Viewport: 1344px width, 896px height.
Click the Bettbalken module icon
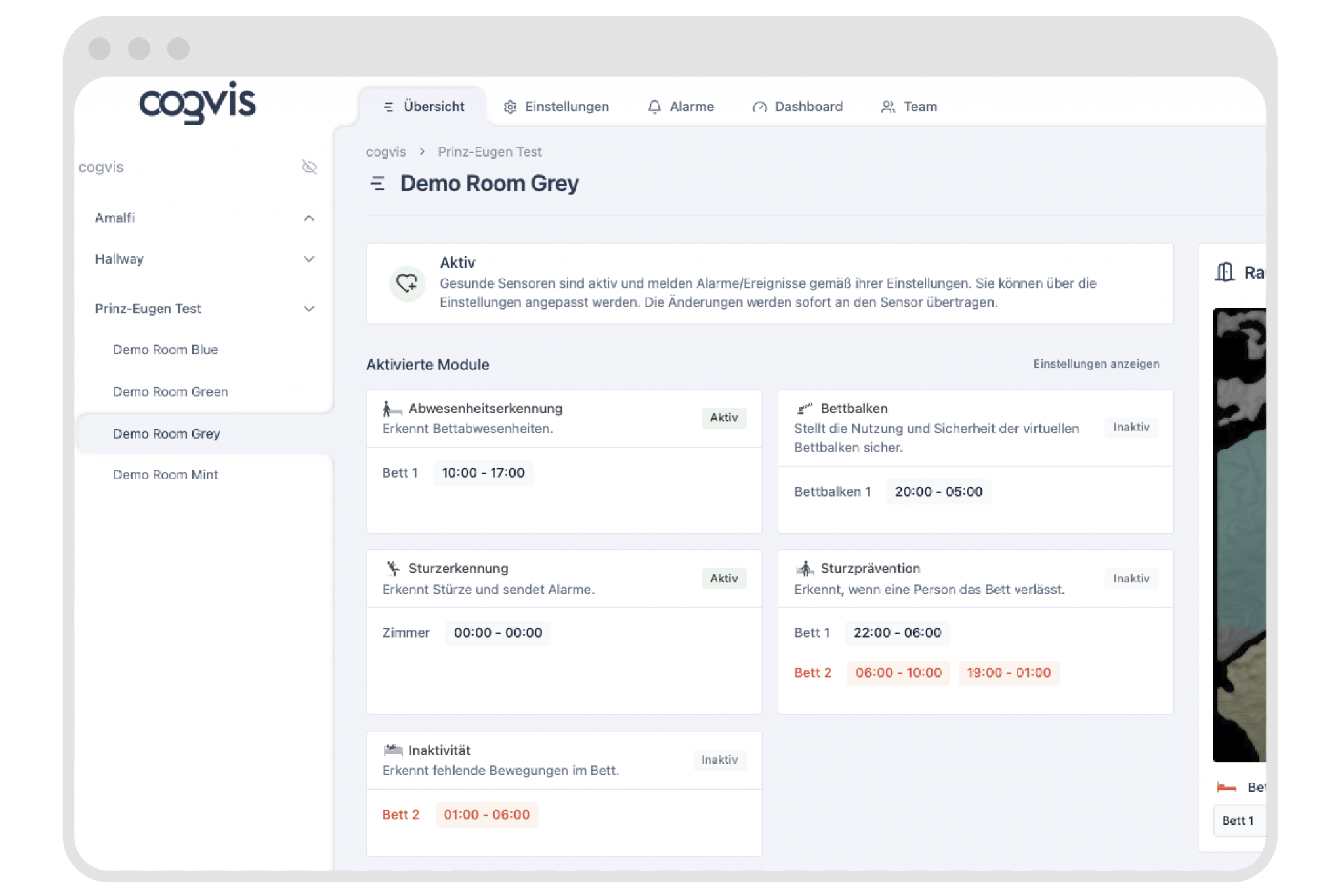[805, 409]
